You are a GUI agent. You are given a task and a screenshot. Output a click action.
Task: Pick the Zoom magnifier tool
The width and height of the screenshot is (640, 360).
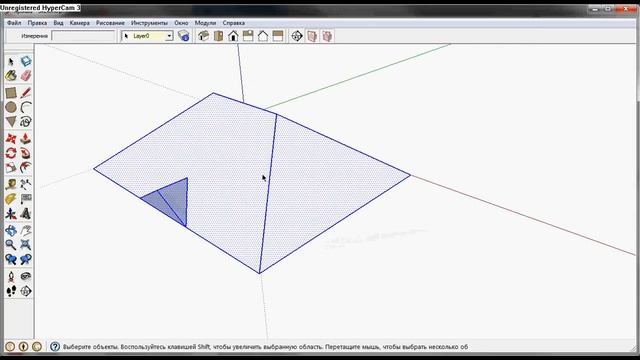(11, 245)
